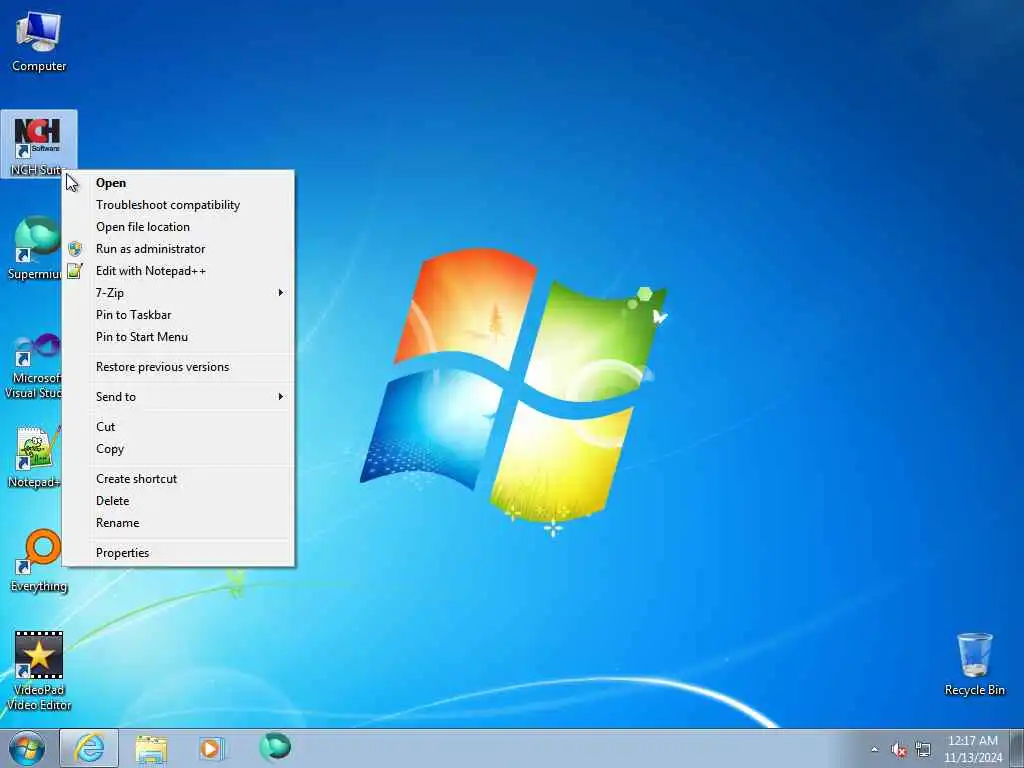The image size is (1024, 768).
Task: Open Supermium from the taskbar
Action: click(275, 747)
